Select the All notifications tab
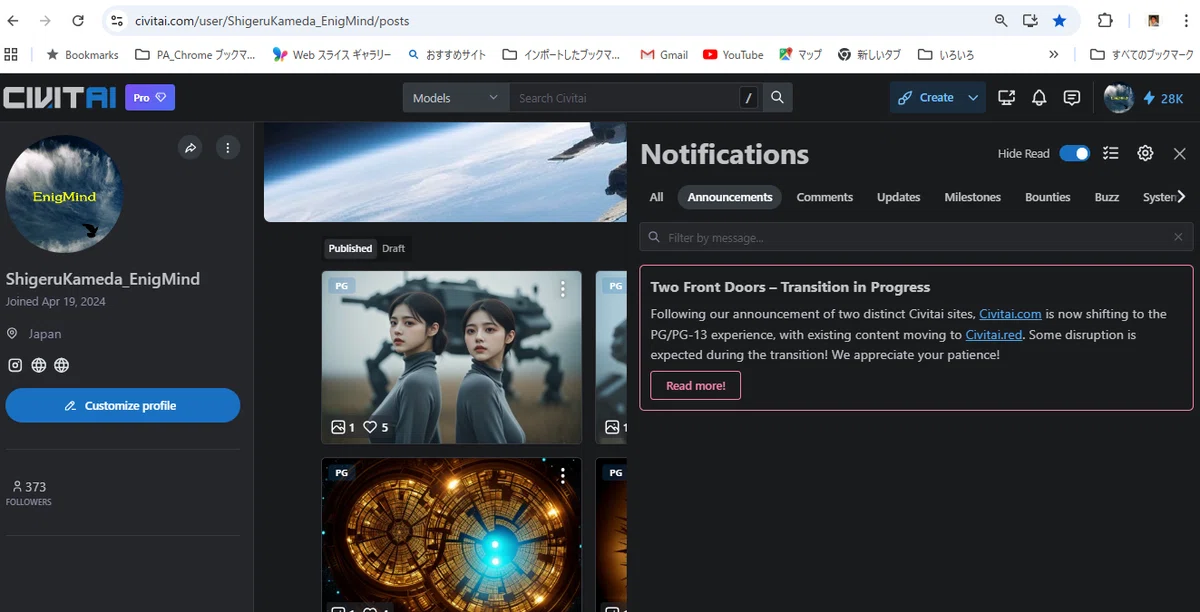The image size is (1200, 612). [x=656, y=197]
